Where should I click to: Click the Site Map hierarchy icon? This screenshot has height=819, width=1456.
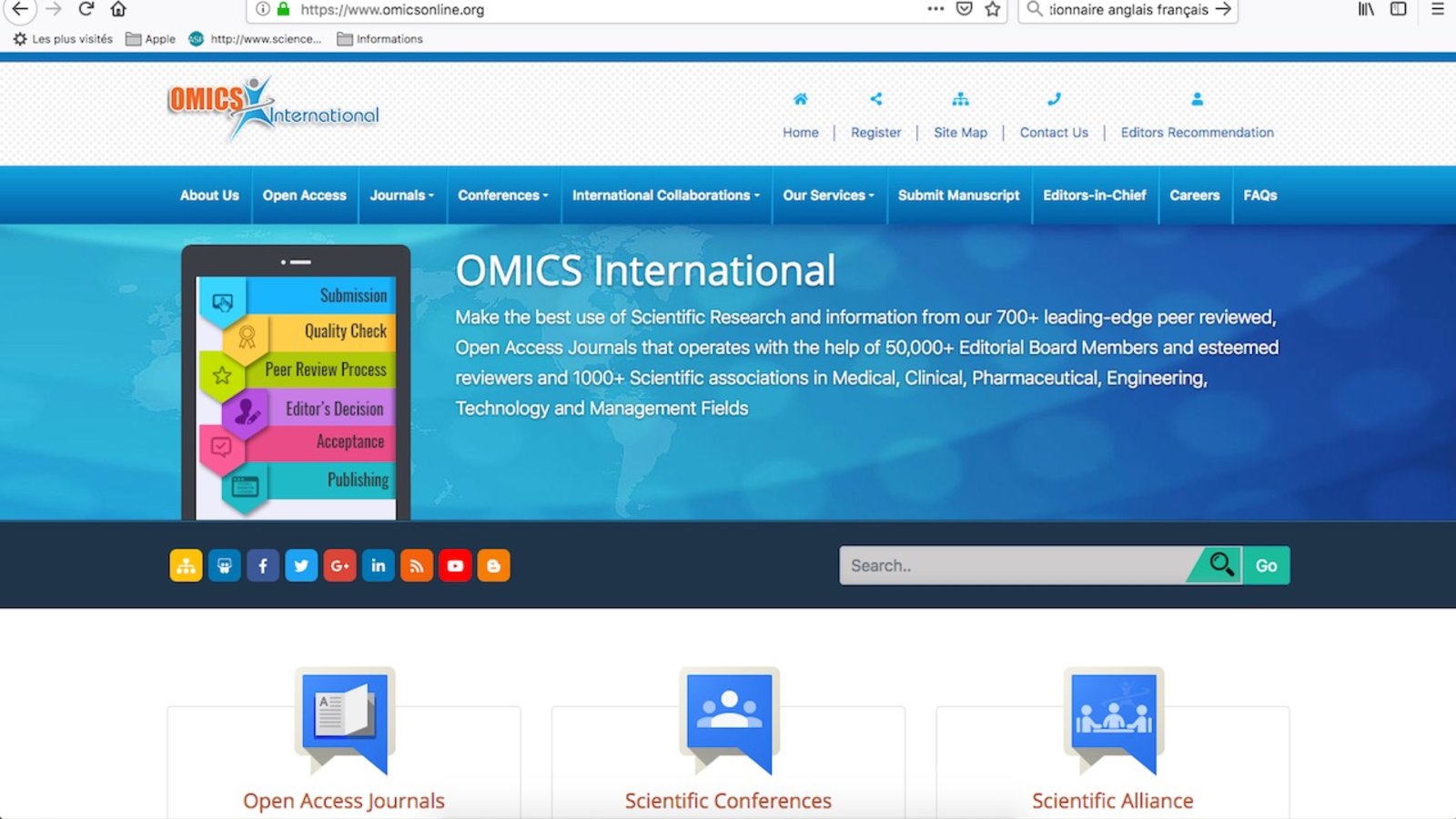[960, 99]
